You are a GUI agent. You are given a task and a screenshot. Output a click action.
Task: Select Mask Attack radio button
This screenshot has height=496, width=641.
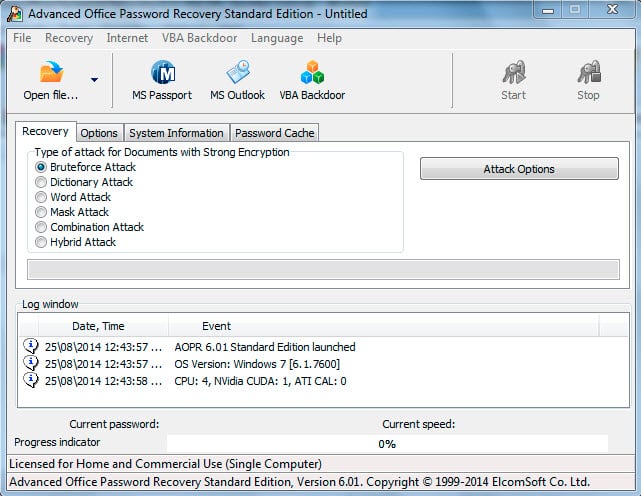pyautogui.click(x=41, y=212)
